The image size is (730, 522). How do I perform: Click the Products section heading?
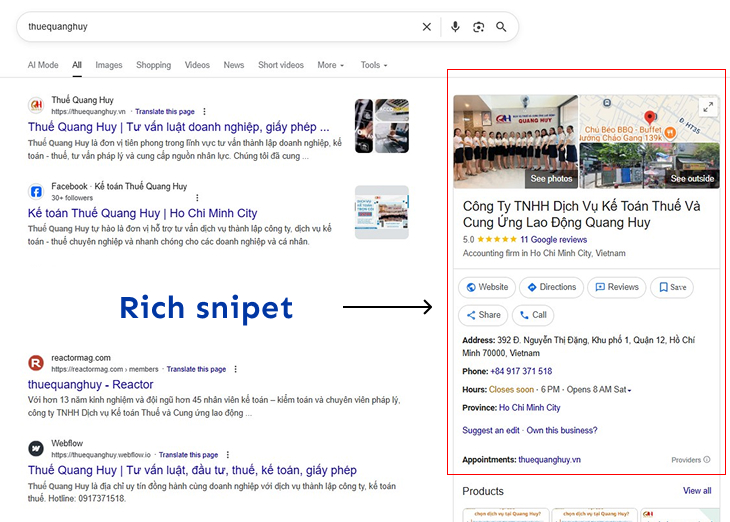point(483,491)
